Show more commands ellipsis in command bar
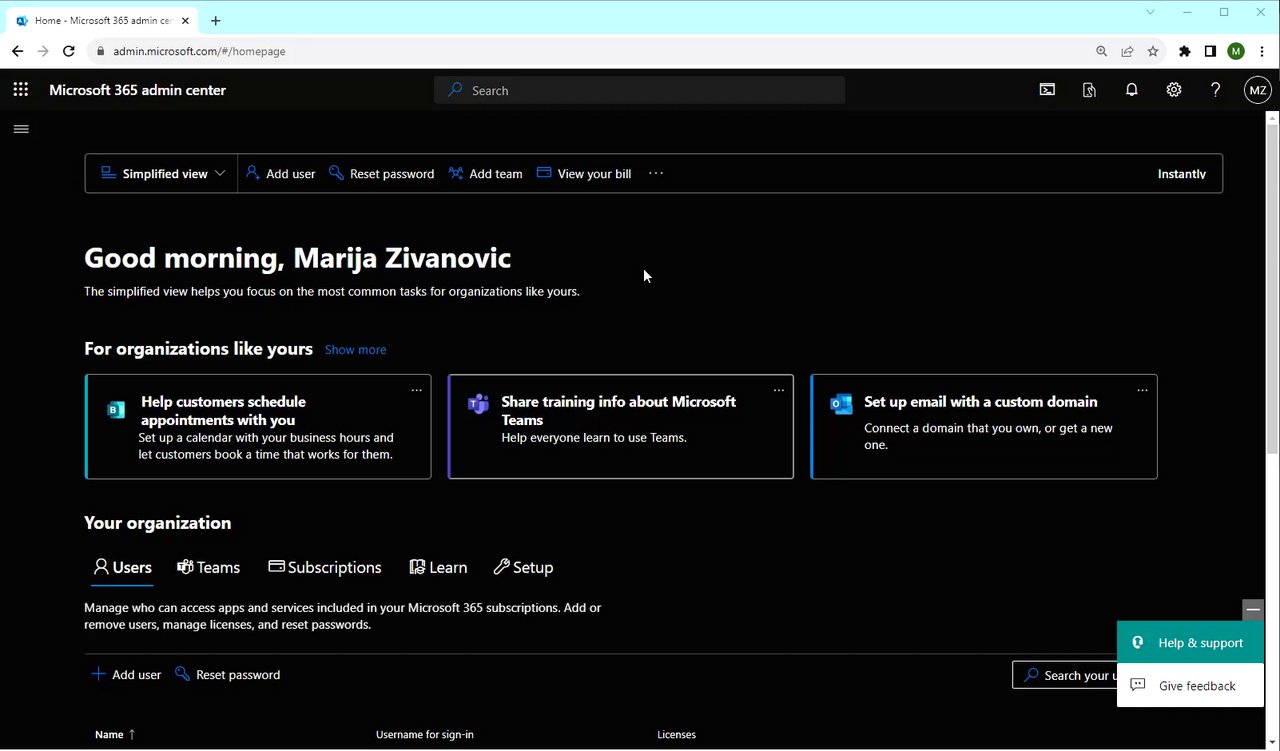The image size is (1280, 751). point(656,173)
